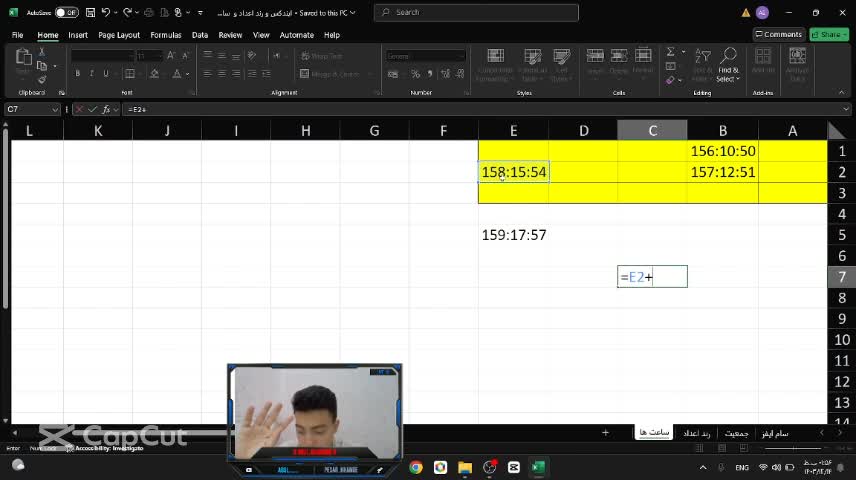Click the Share button
Viewport: 856px width, 480px height.
pyautogui.click(x=830, y=34)
